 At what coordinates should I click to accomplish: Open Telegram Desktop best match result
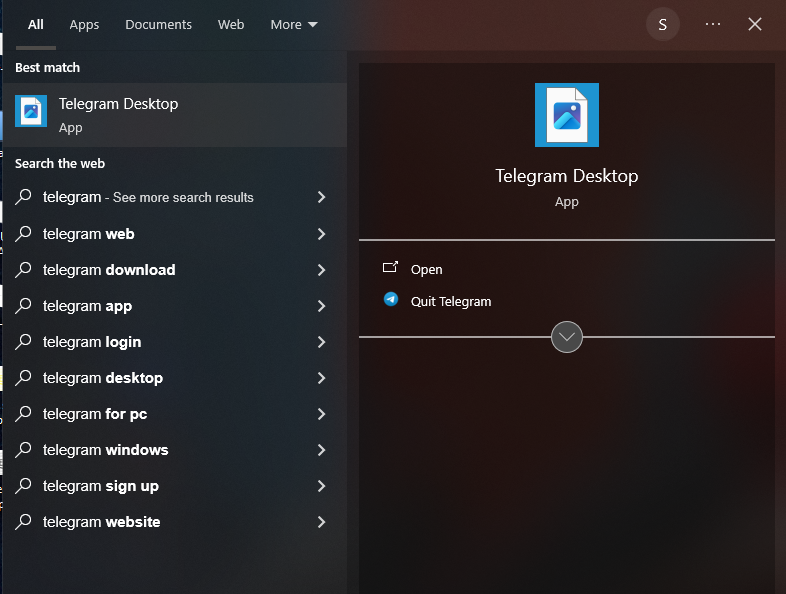click(175, 115)
